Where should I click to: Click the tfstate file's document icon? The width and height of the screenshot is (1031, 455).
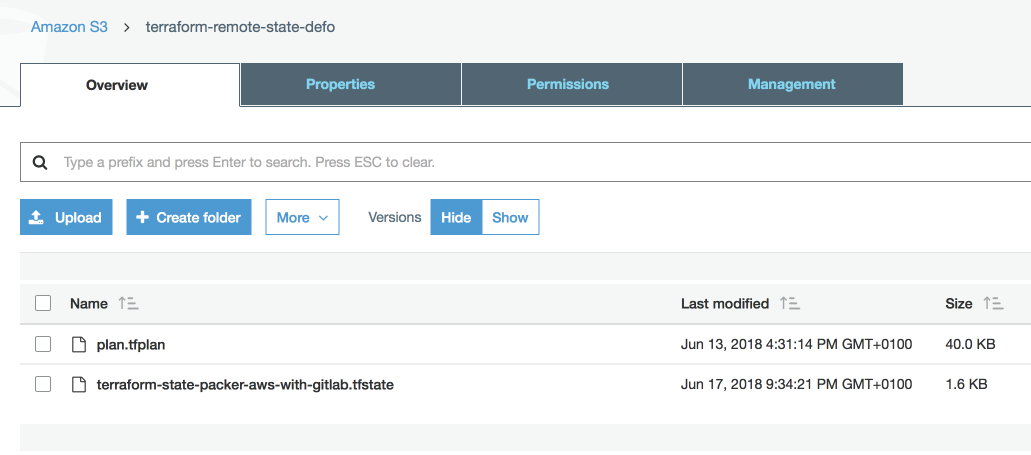click(x=79, y=384)
